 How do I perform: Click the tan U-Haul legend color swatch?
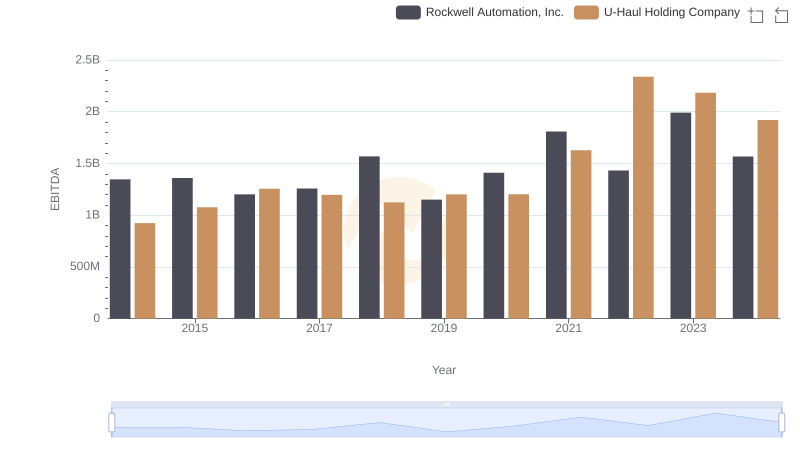pyautogui.click(x=586, y=13)
